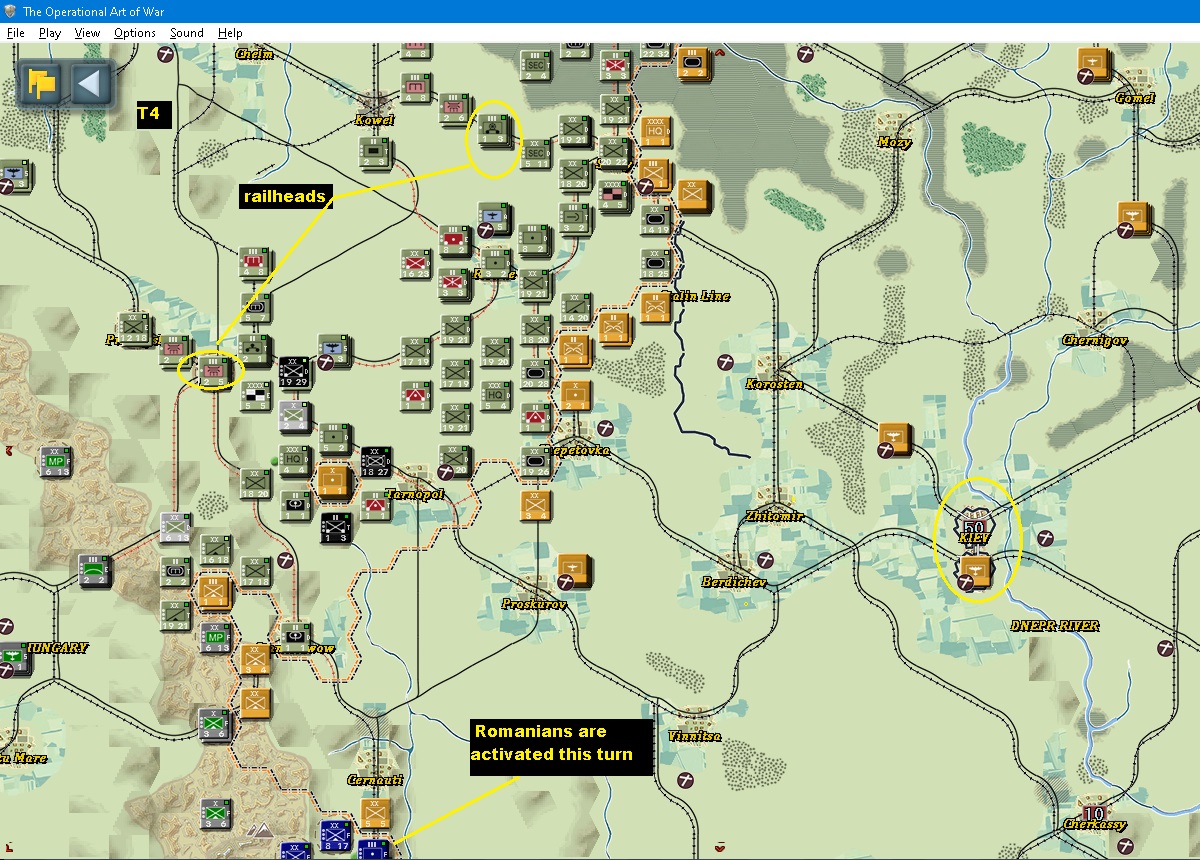This screenshot has height=860, width=1200.
Task: Click the Zhitomir city label
Action: pyautogui.click(x=774, y=516)
